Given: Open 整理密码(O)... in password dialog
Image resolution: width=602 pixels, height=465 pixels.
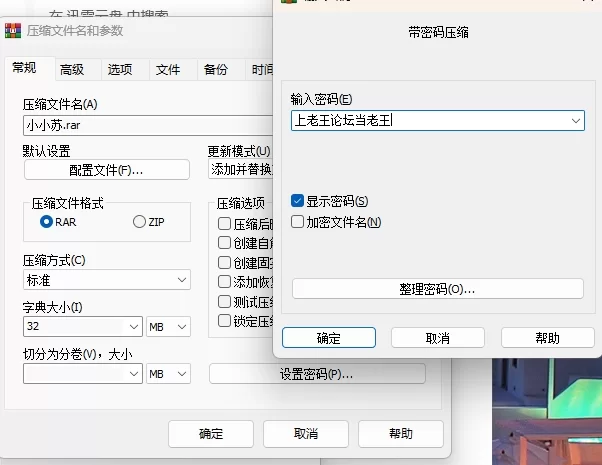Looking at the screenshot, I should [x=437, y=289].
